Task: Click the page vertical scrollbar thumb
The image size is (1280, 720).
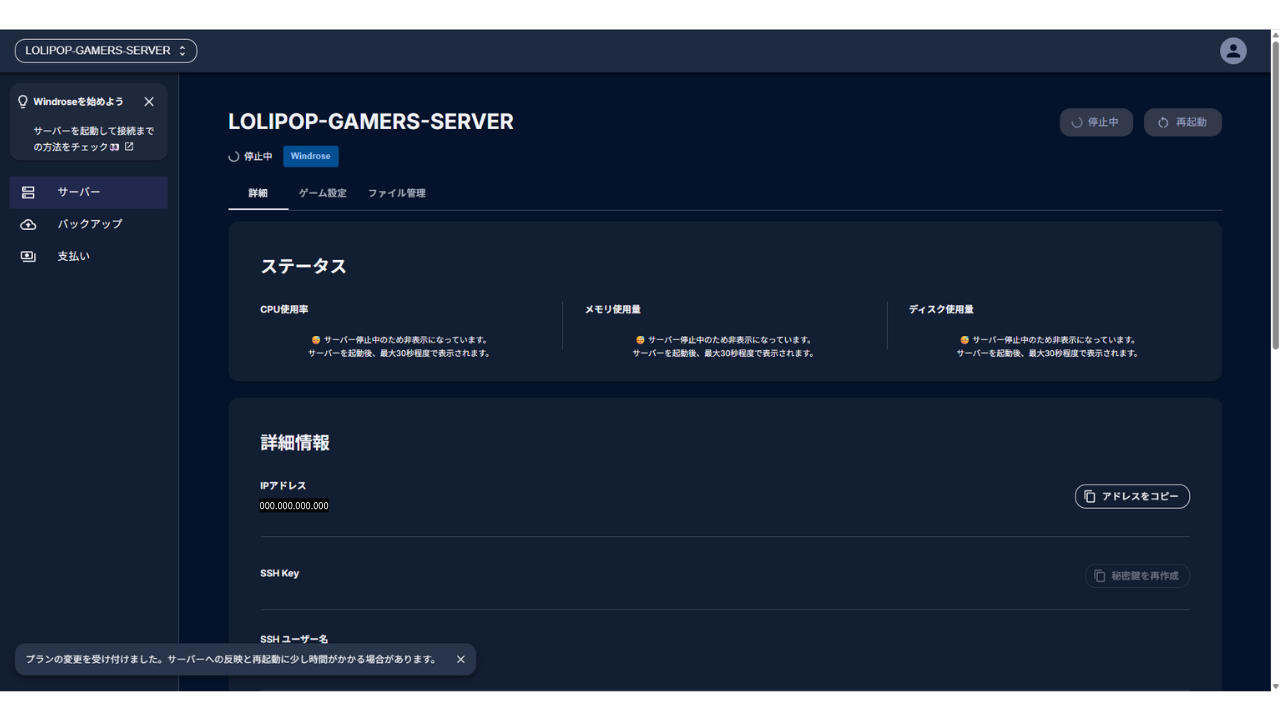Action: (1275, 195)
